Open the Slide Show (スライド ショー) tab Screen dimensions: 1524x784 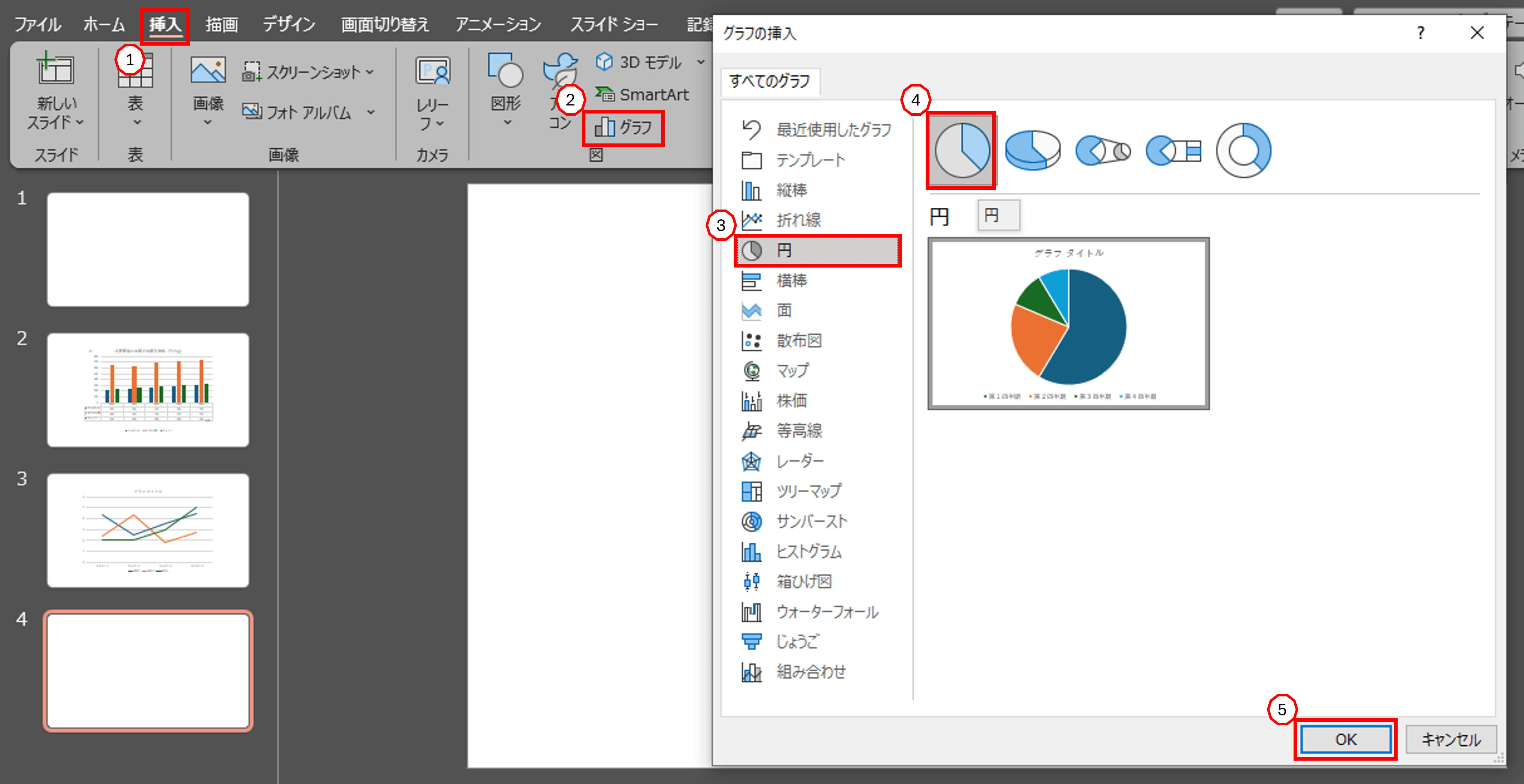(614, 24)
